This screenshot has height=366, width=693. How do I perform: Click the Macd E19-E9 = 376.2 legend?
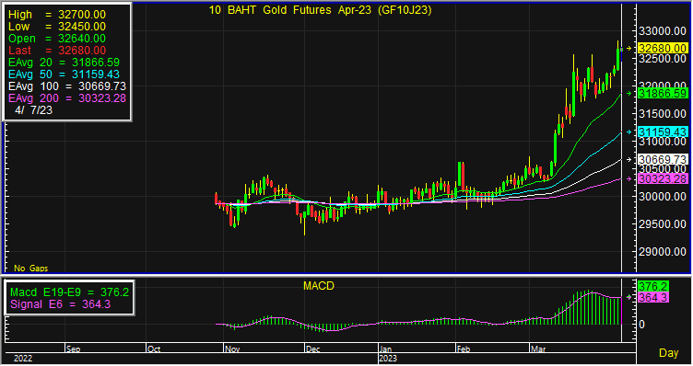coord(69,292)
